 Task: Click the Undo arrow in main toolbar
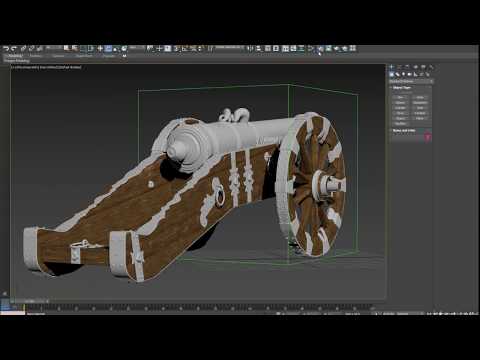pyautogui.click(x=6, y=49)
